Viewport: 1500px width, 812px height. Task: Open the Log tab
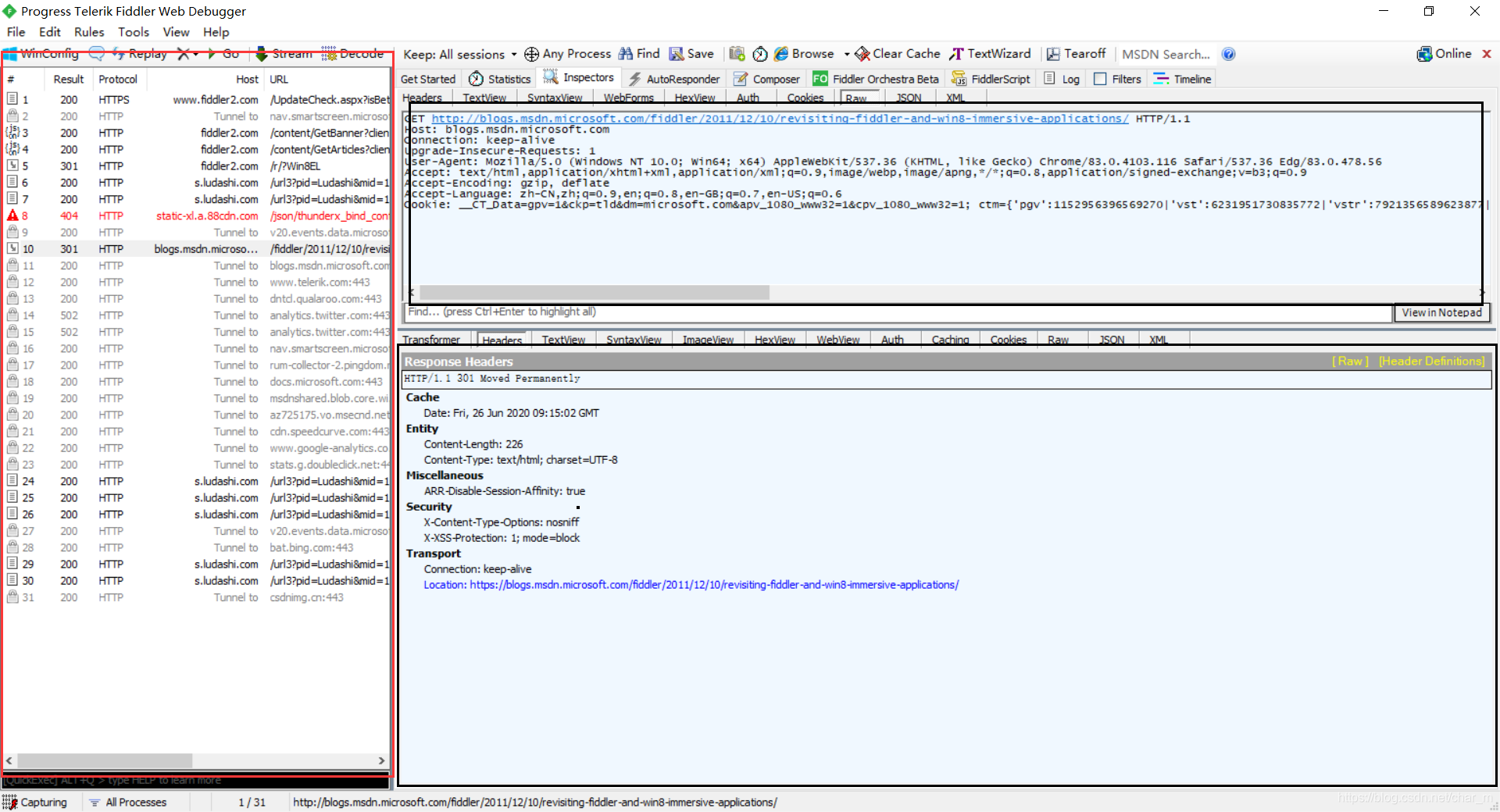click(x=1062, y=79)
